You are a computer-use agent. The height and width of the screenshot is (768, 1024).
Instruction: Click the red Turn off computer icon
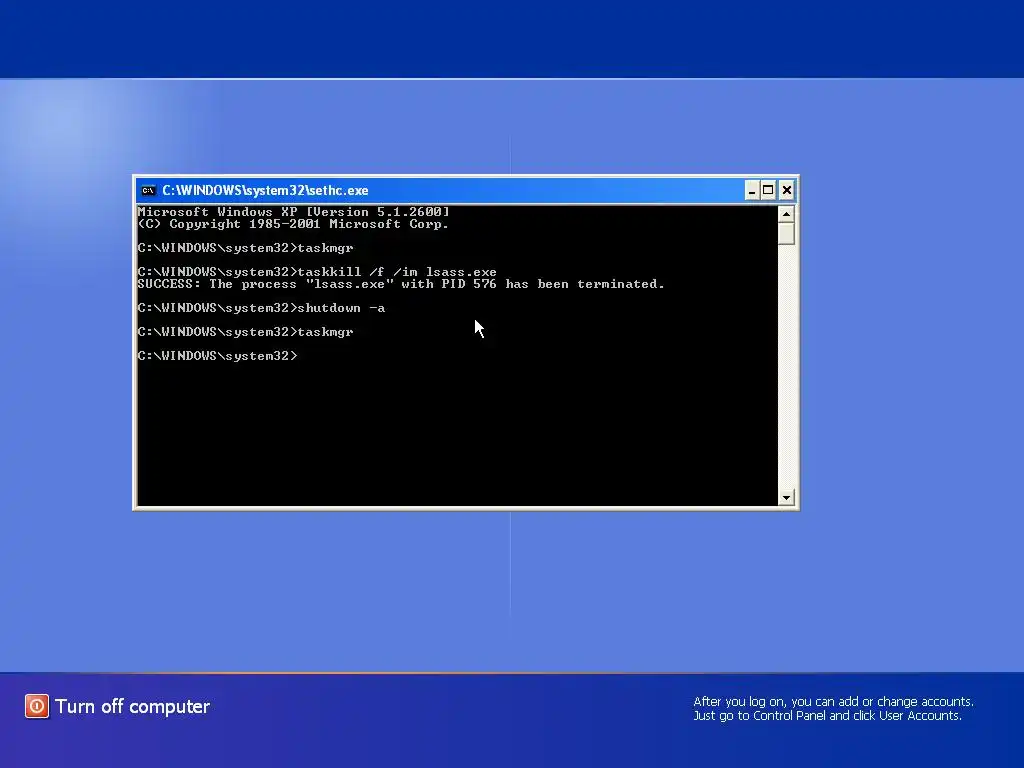click(x=37, y=706)
